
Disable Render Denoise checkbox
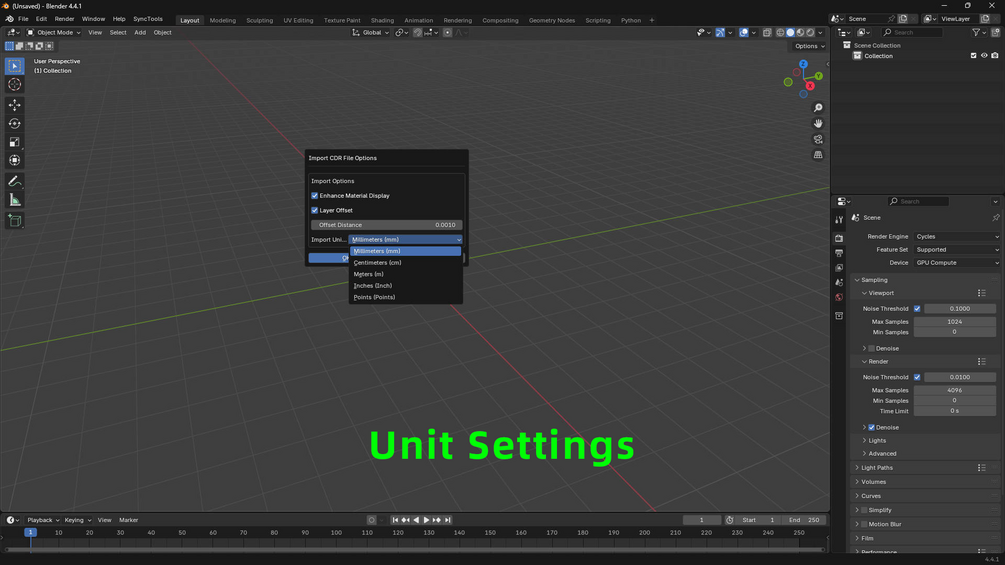871,427
